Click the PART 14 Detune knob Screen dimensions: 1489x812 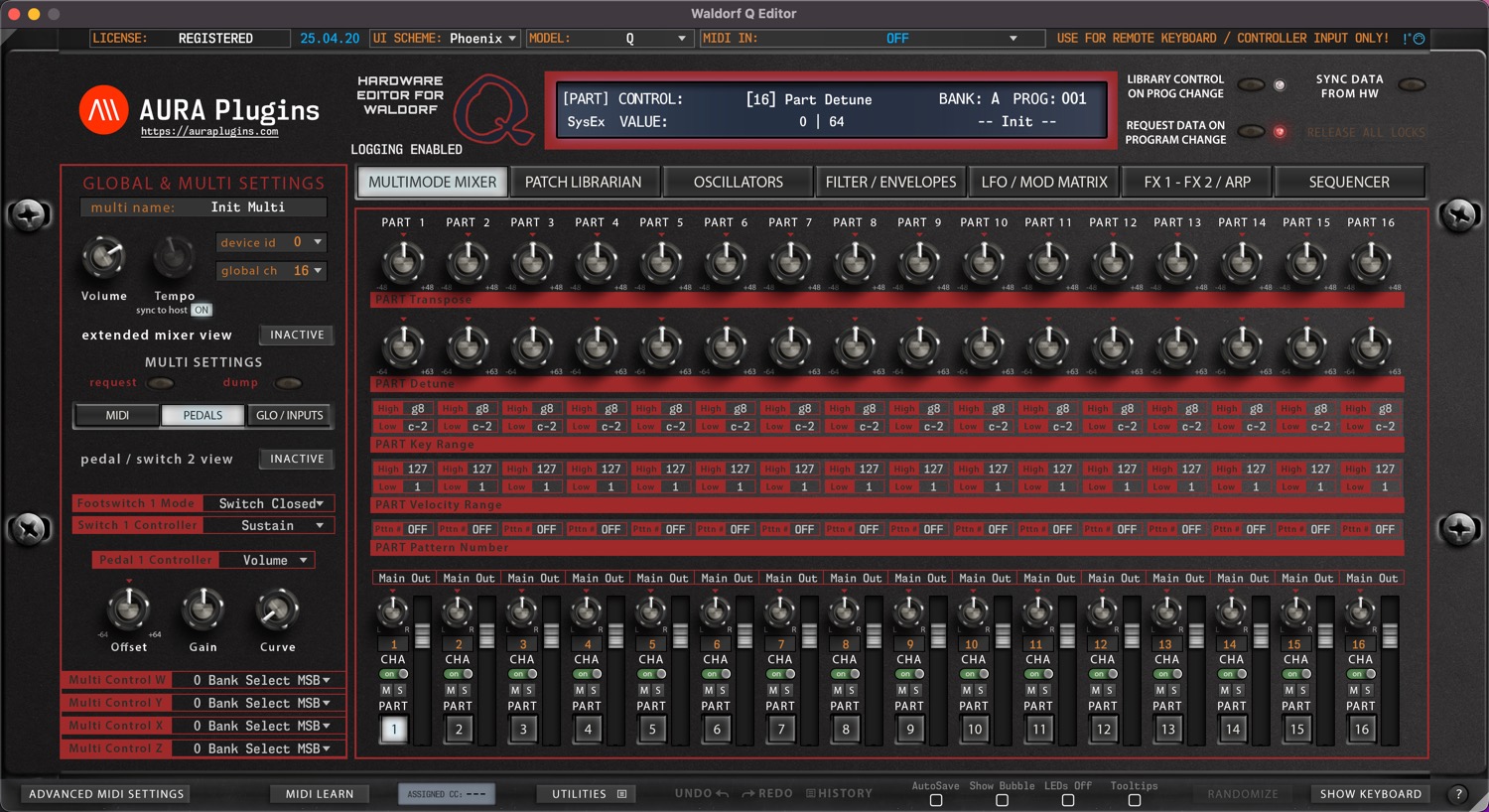(x=1242, y=346)
